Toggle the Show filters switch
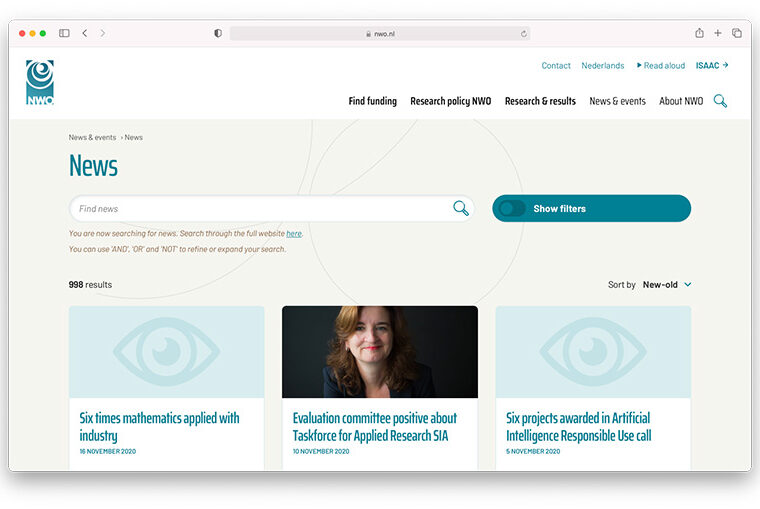This screenshot has width=760, height=509. (512, 208)
